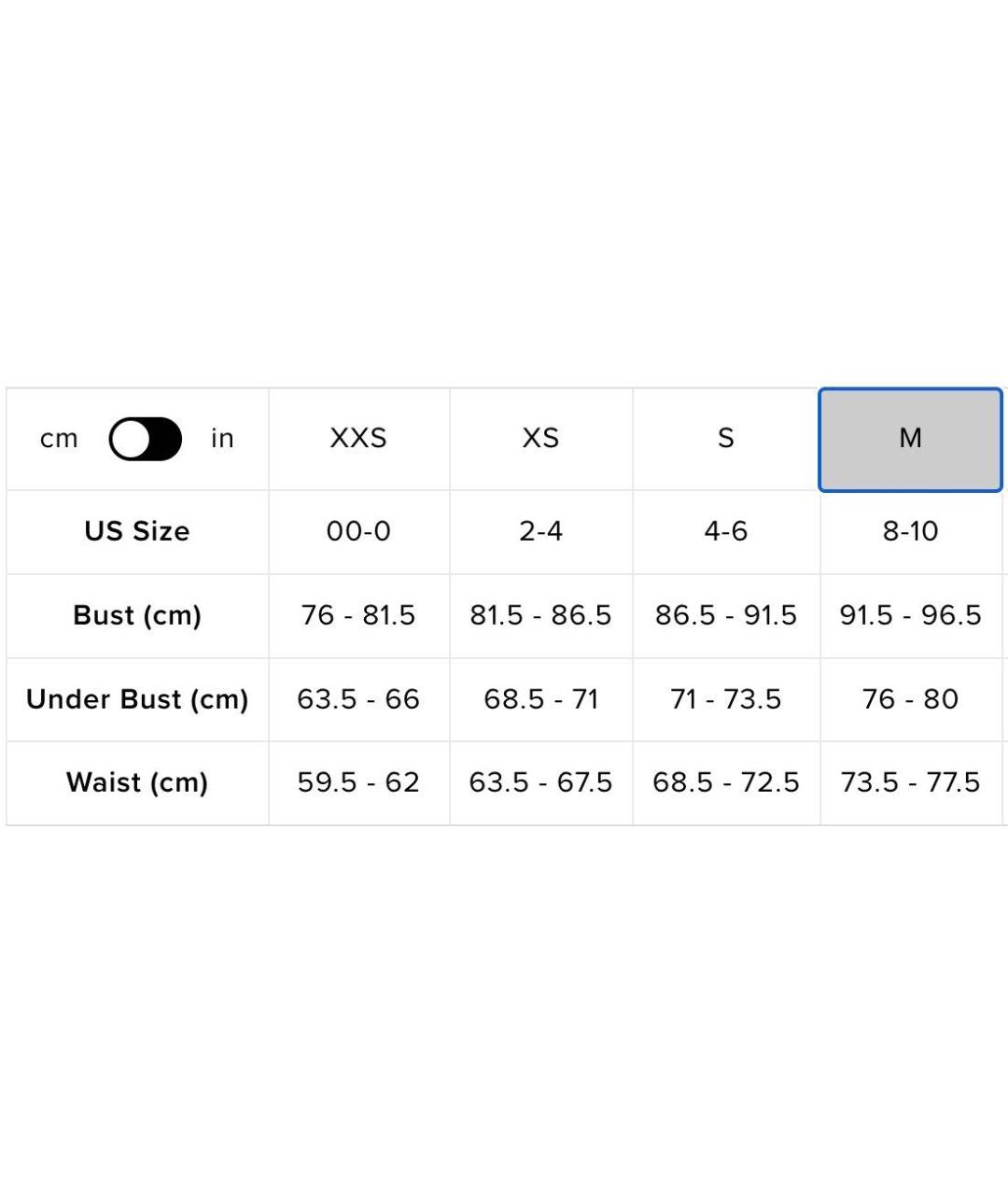This screenshot has height=1195, width=1008.
Task: Select the US size 8-10 cell
Action: 910,531
